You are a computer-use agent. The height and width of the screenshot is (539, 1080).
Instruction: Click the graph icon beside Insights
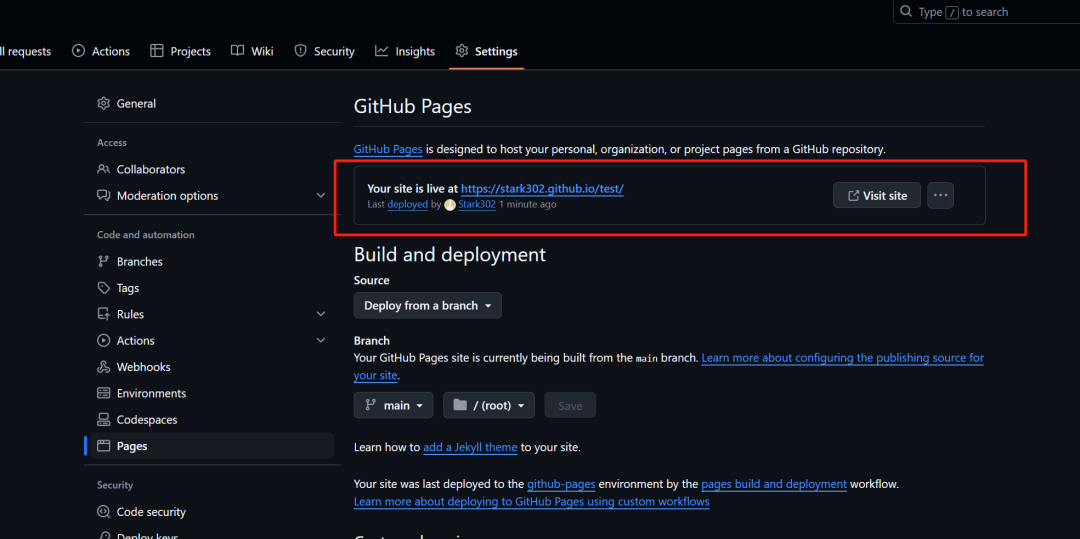click(382, 51)
